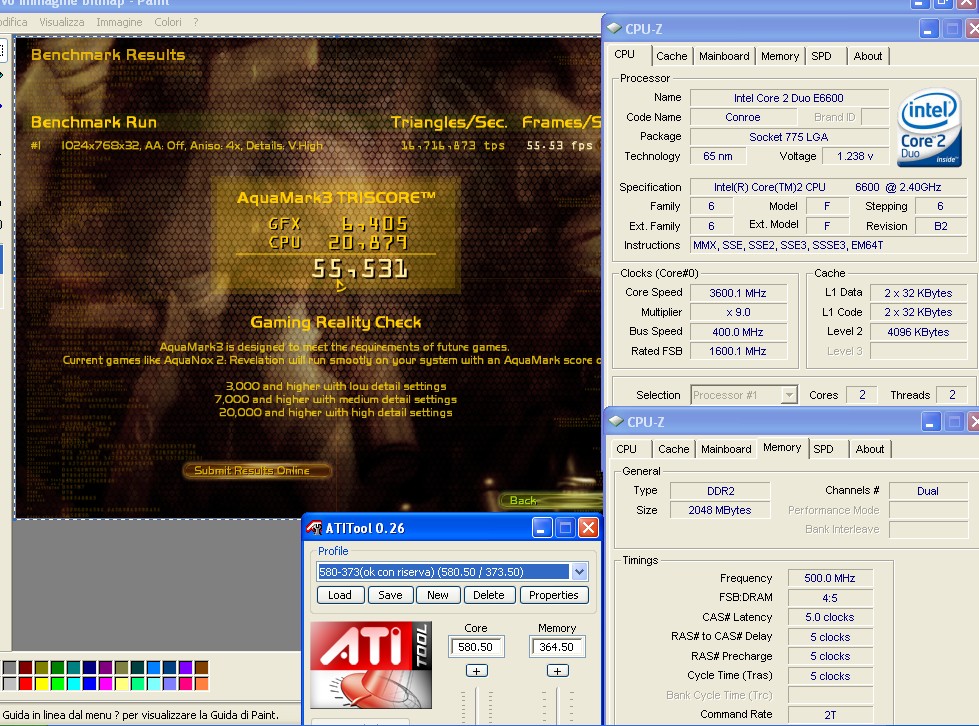The image size is (979, 726).
Task: Switch to Memory tab in top CPU-Z
Action: point(780,56)
